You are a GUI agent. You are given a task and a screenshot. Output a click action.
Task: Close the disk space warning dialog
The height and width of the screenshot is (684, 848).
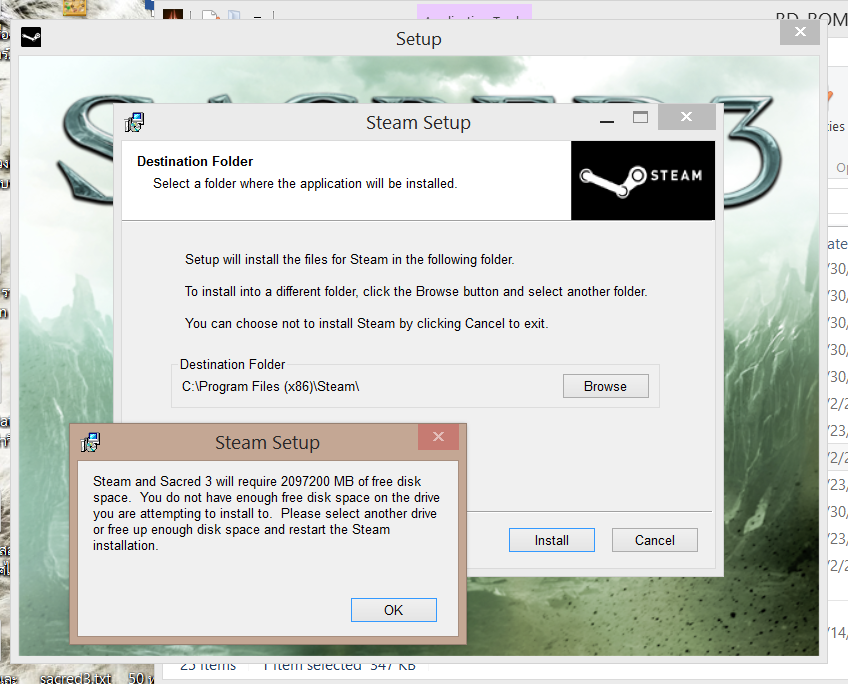(439, 437)
